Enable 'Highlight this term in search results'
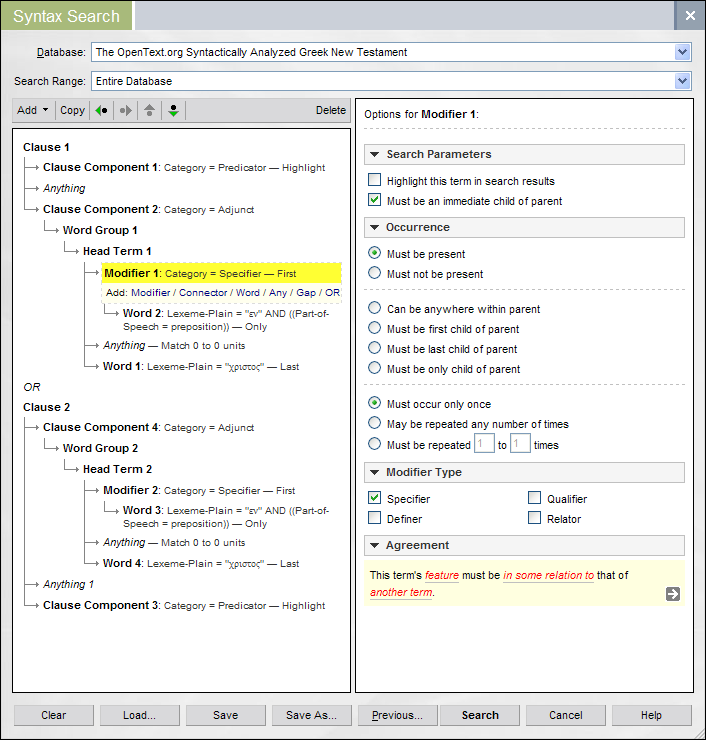This screenshot has height=740, width=706. pos(375,181)
